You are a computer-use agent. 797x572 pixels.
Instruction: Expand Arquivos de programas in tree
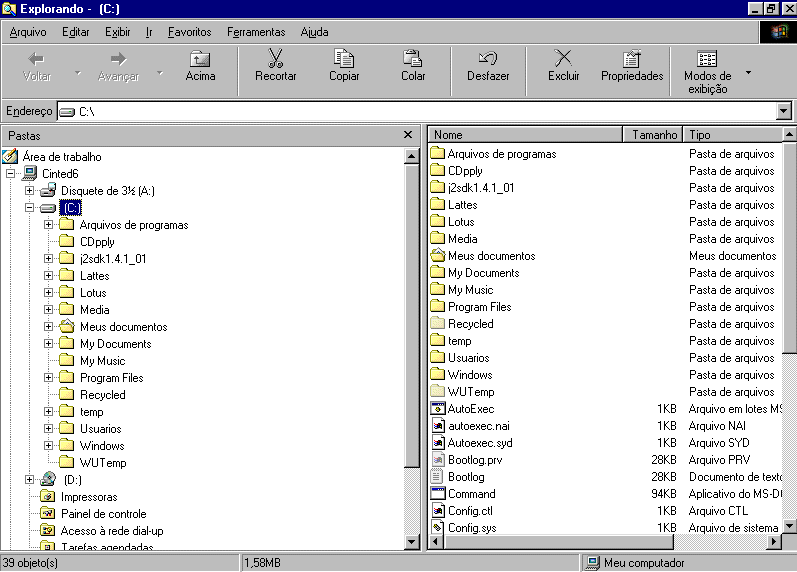click(48, 225)
